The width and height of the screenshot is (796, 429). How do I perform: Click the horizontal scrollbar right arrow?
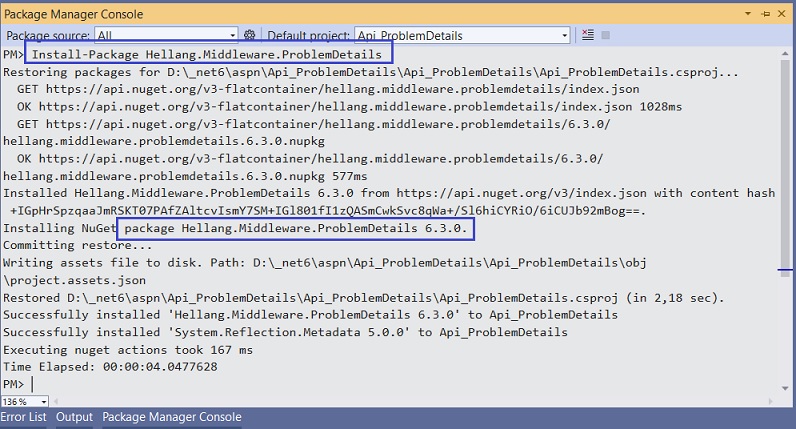click(772, 402)
